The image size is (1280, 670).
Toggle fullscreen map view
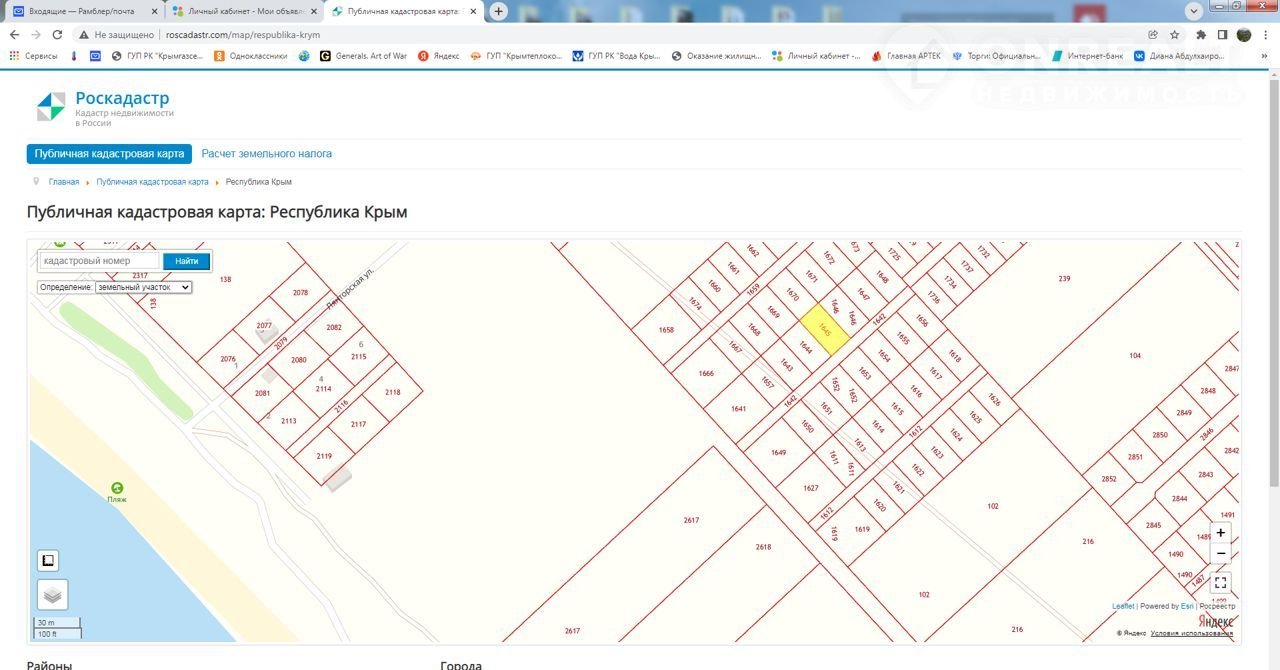(1220, 582)
